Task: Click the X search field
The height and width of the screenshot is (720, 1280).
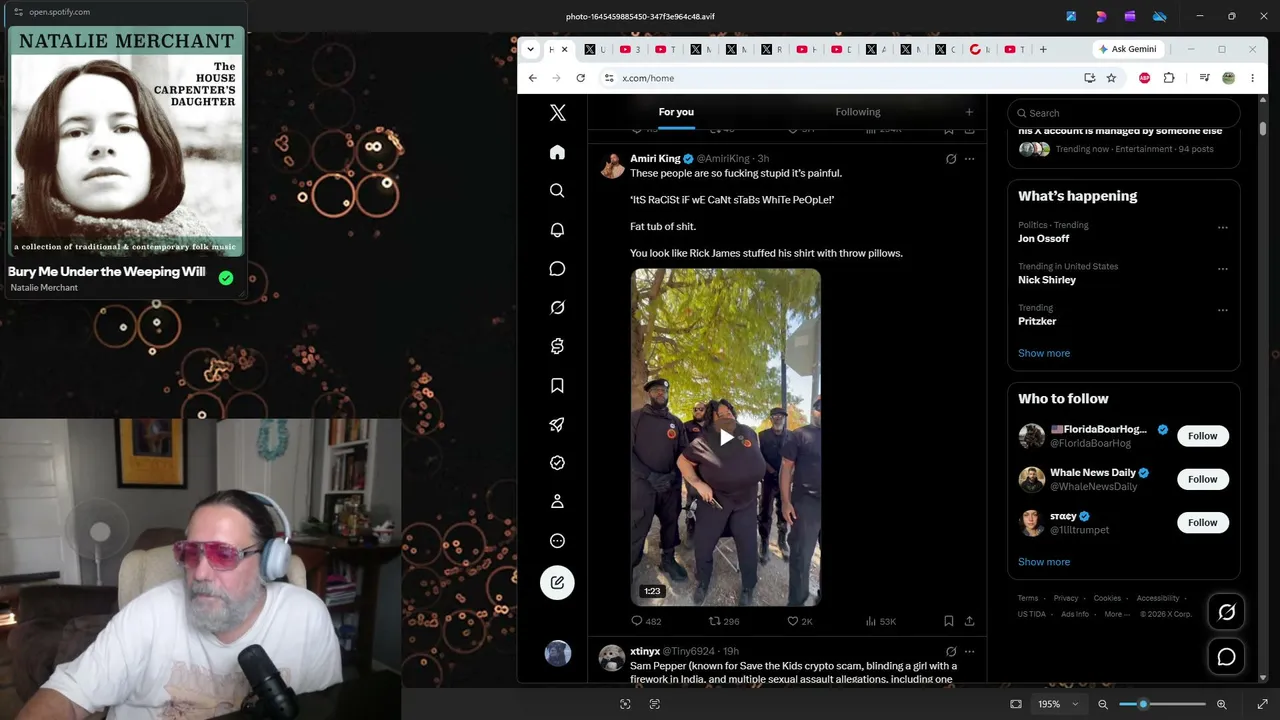Action: tap(1124, 113)
